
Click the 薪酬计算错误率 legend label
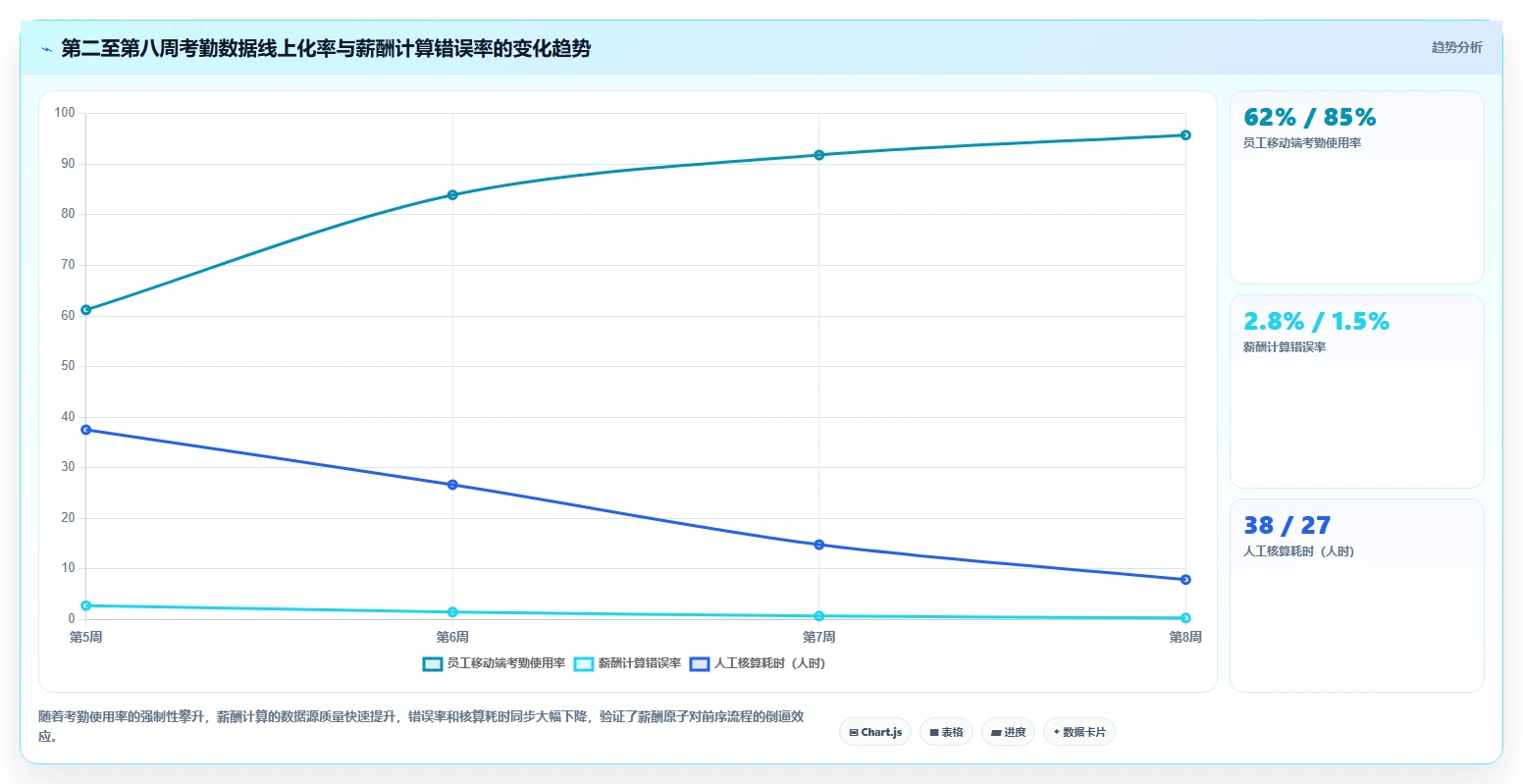640,664
